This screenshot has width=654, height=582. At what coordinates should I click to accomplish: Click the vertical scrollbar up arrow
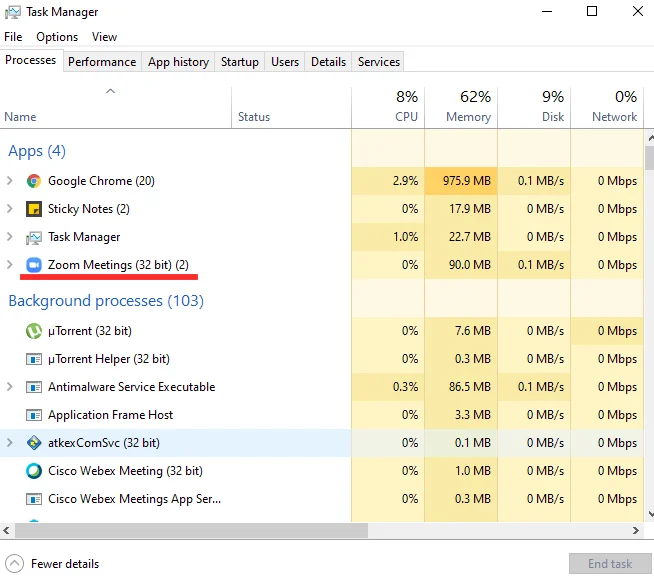point(650,138)
